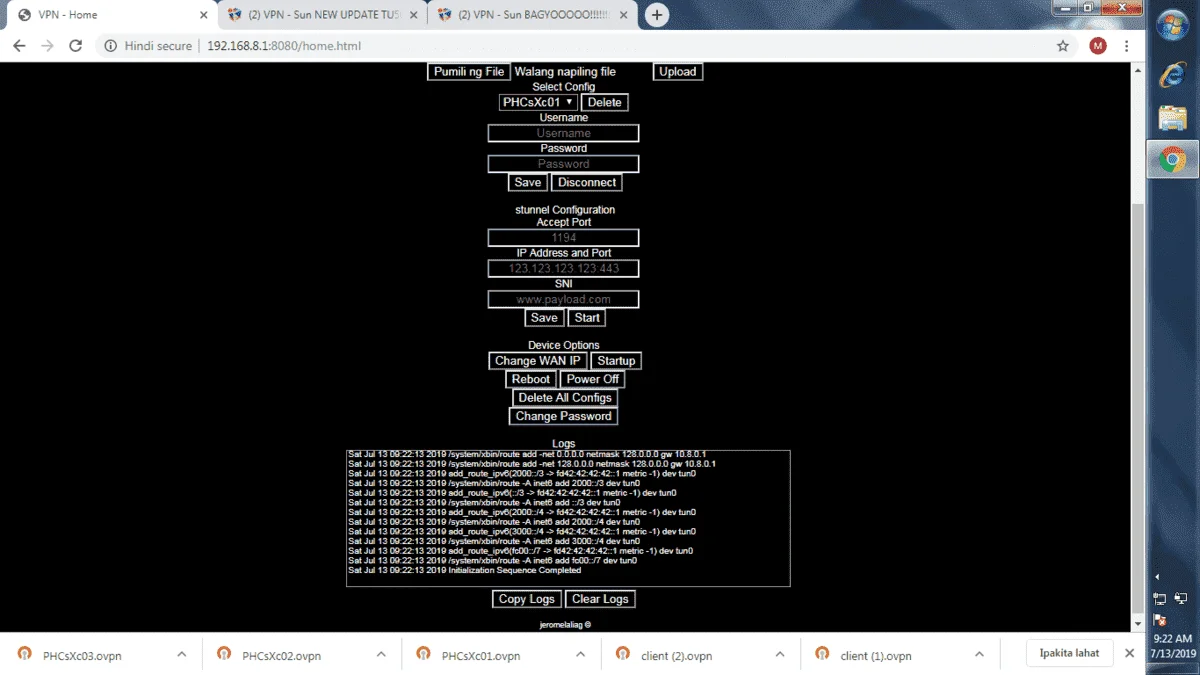This screenshot has width=1200, height=675.
Task: Click Ipakita lahat downloads button
Action: (x=1069, y=653)
